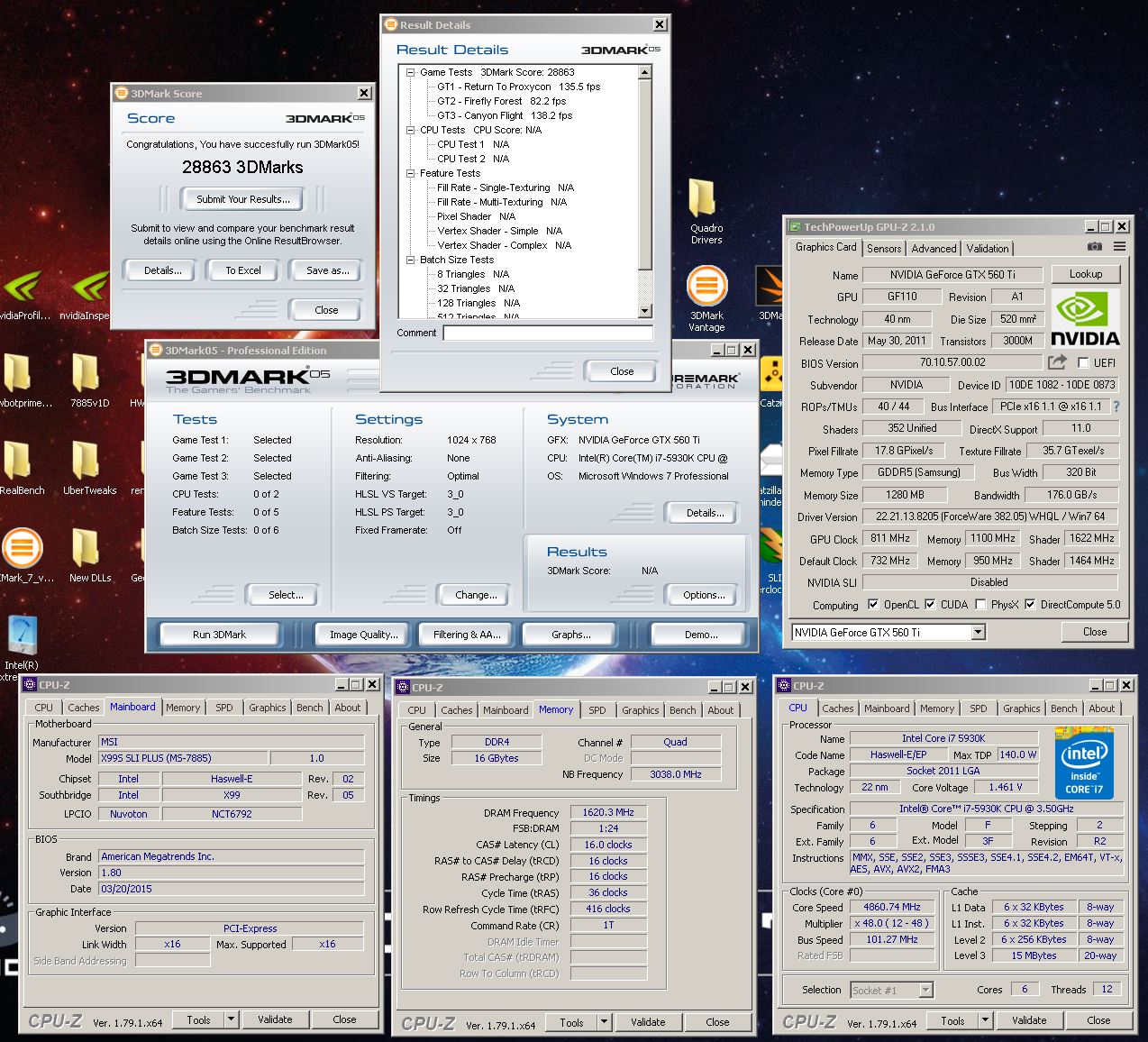The image size is (1148, 1042).
Task: Open Tools dropdown arrow in Mainboard CPU-Z
Action: 231,1019
